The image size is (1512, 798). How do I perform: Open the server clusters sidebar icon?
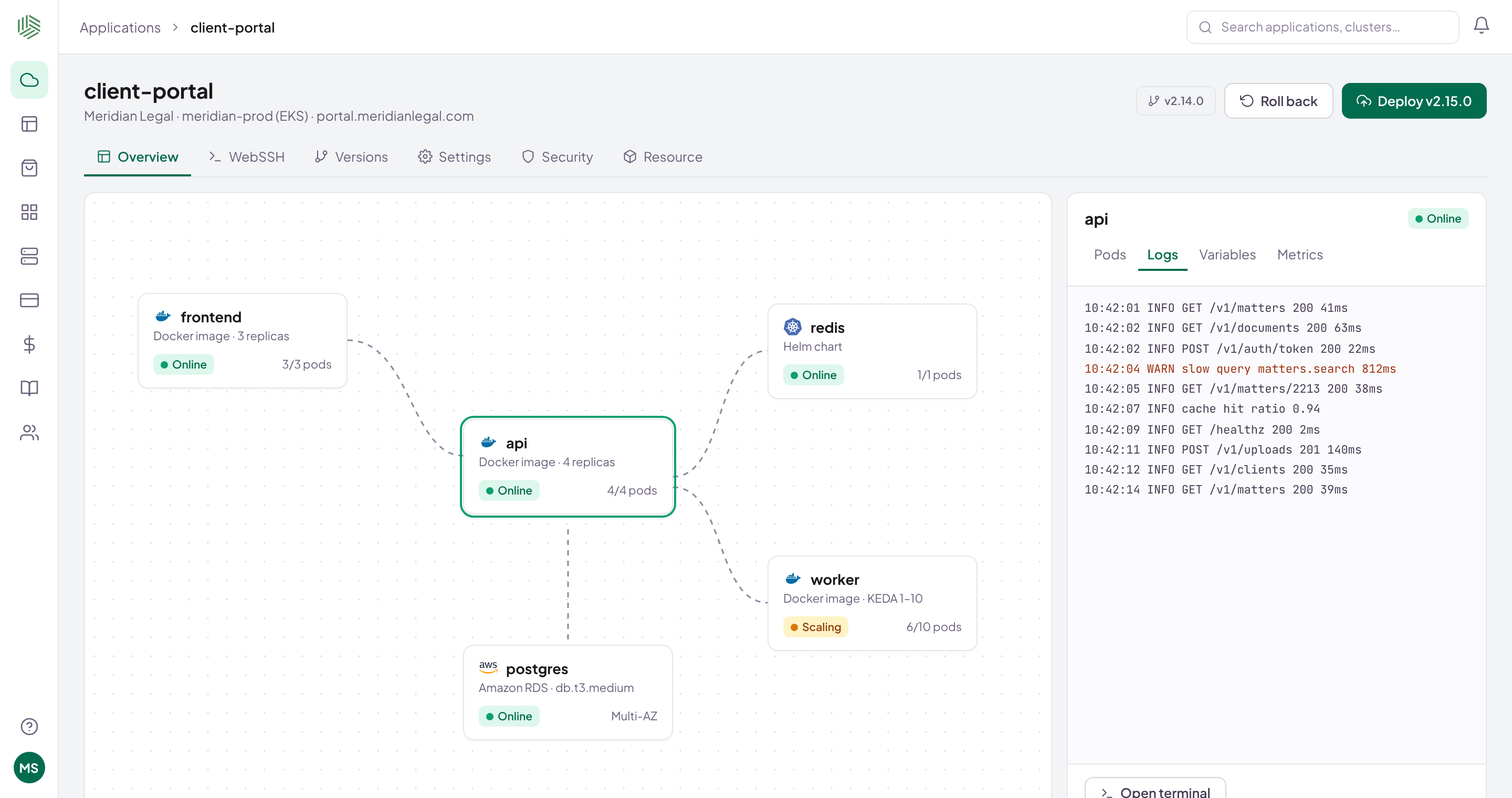point(29,256)
